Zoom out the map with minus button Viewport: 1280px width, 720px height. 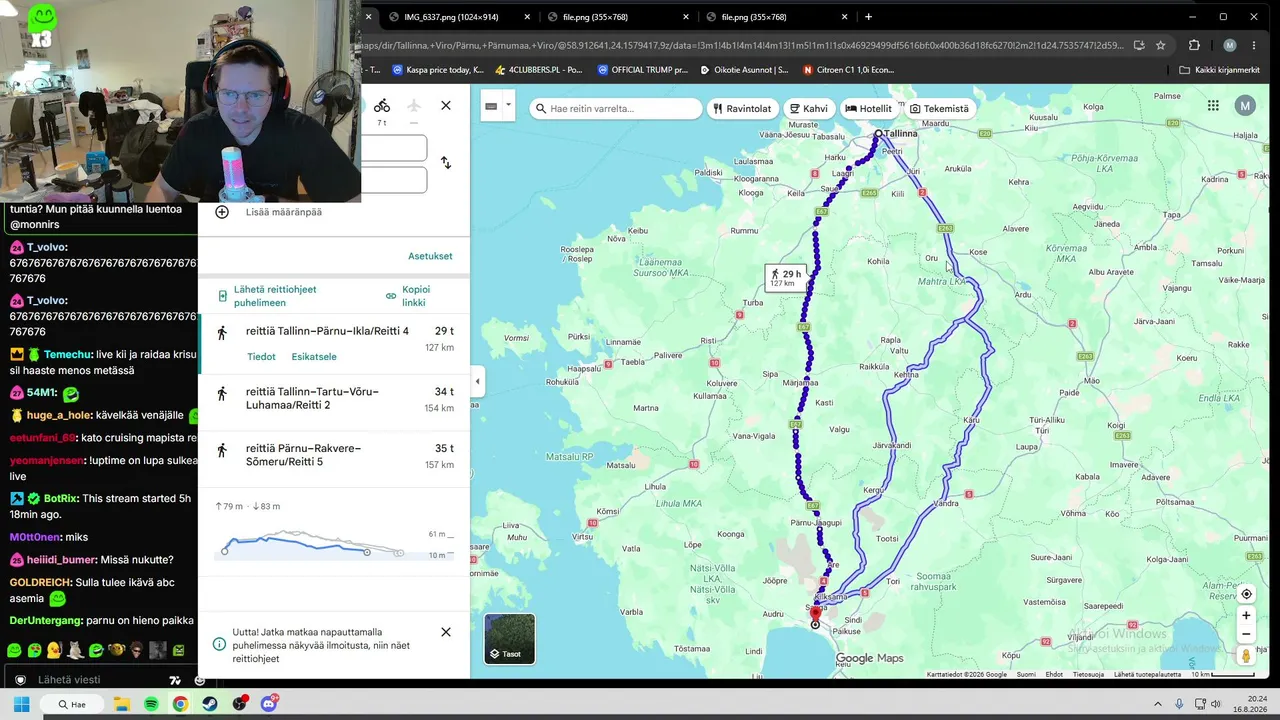tap(1246, 634)
